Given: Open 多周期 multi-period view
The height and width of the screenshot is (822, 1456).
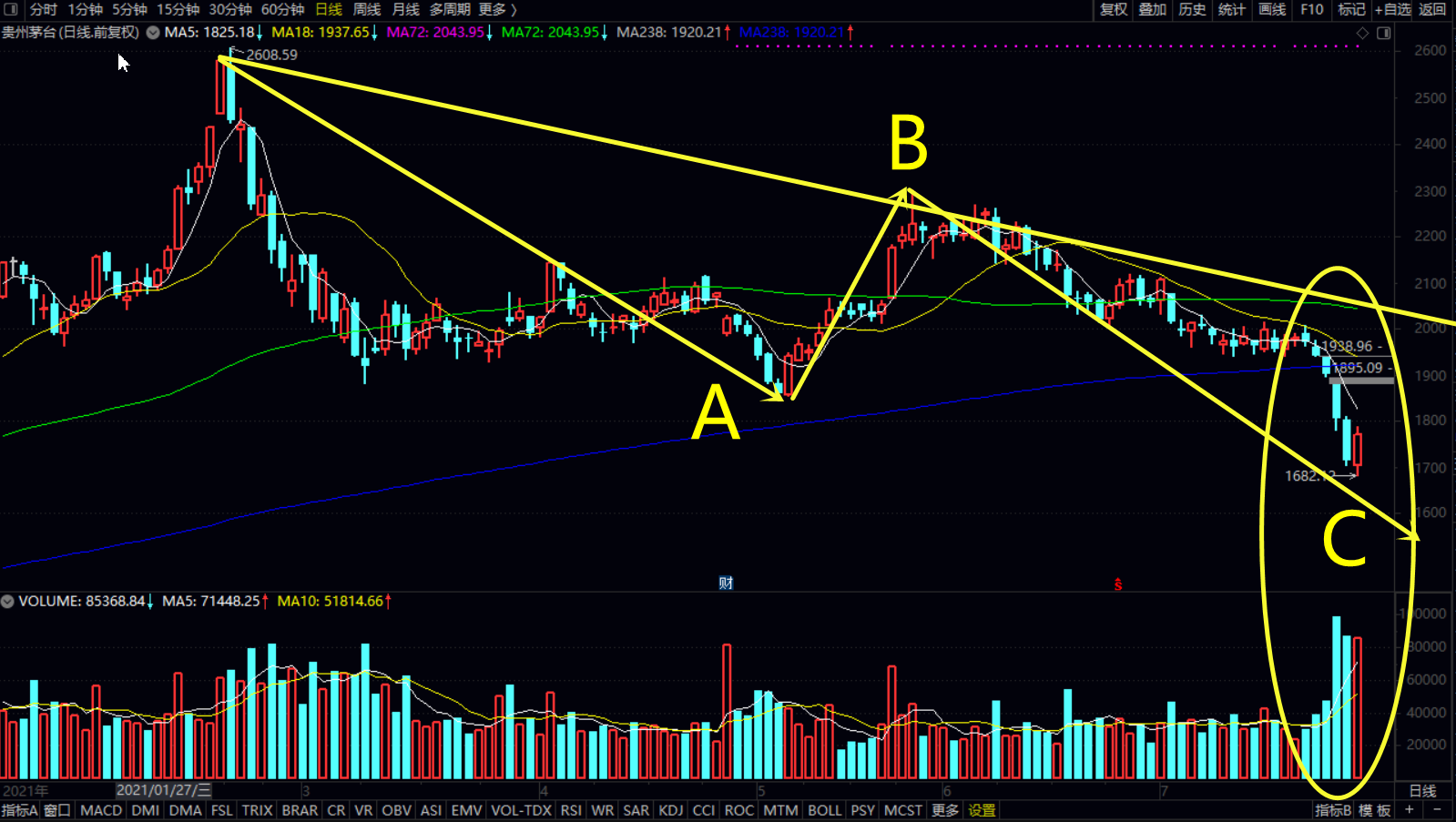Looking at the screenshot, I should (x=450, y=9).
